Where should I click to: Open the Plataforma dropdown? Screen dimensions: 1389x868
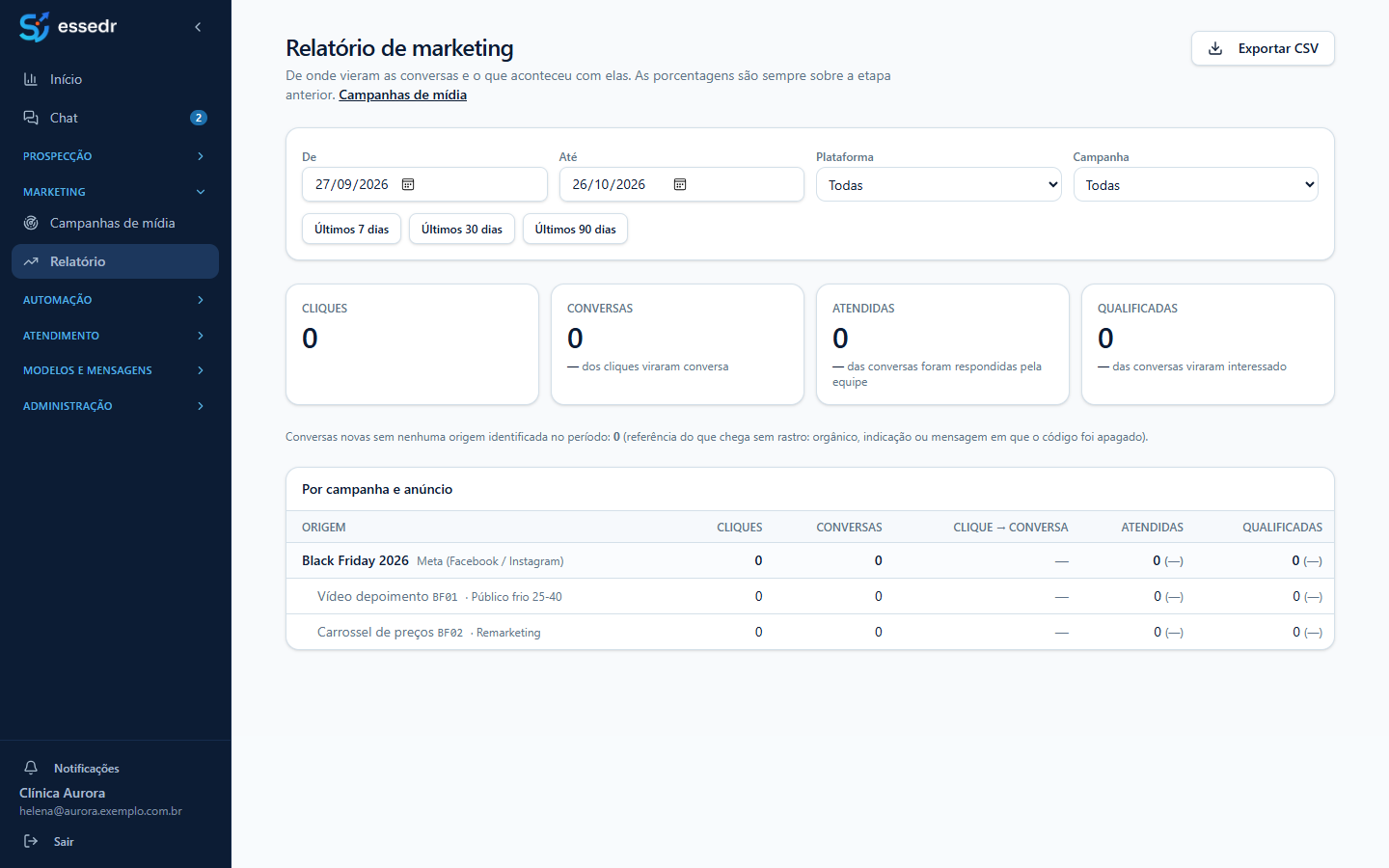pos(939,184)
